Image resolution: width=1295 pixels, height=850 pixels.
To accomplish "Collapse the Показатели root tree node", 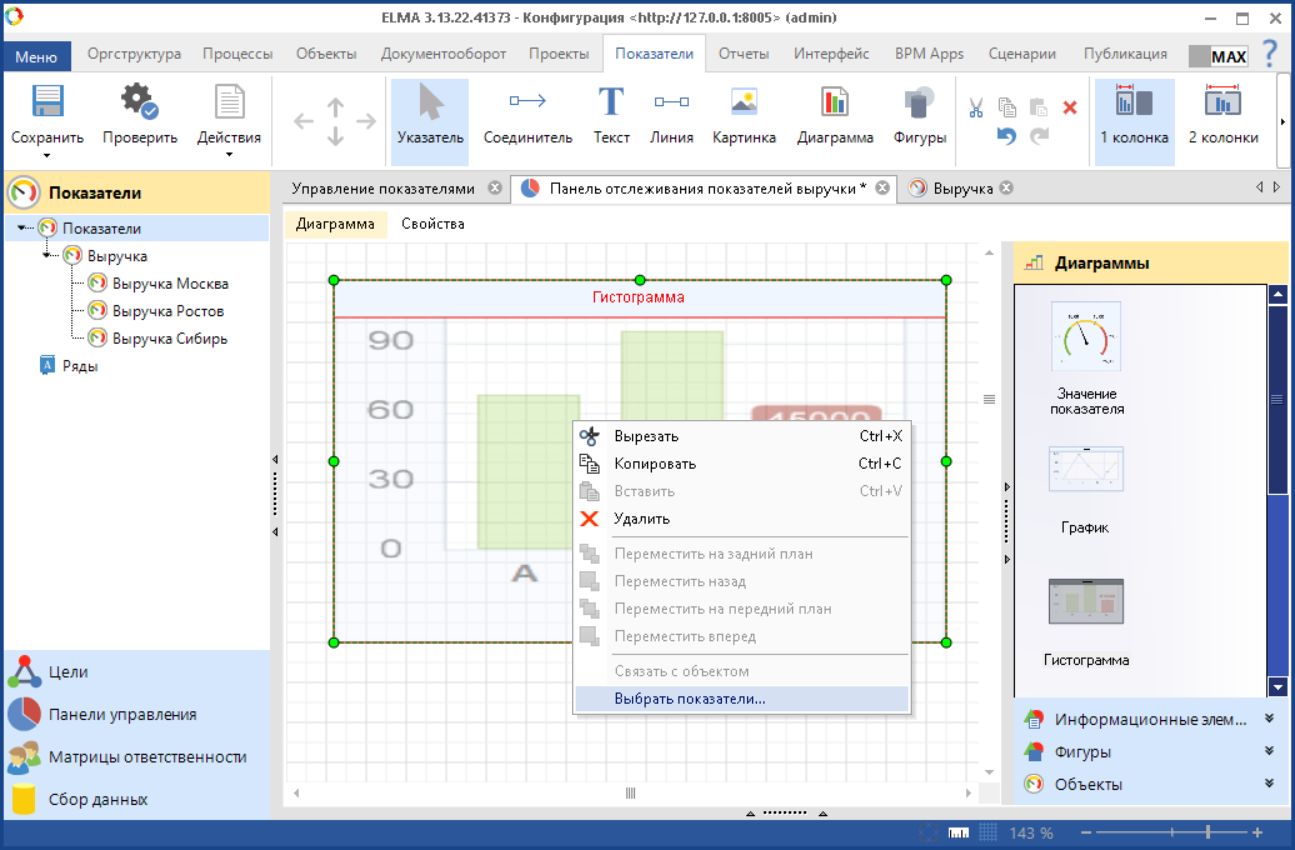I will coord(22,228).
